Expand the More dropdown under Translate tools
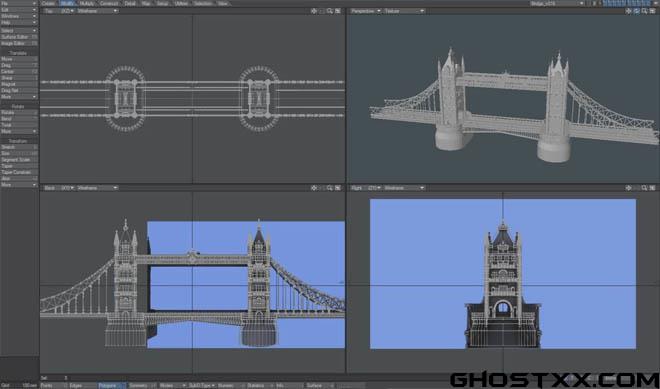Image resolution: width=660 pixels, height=389 pixels. 19,97
